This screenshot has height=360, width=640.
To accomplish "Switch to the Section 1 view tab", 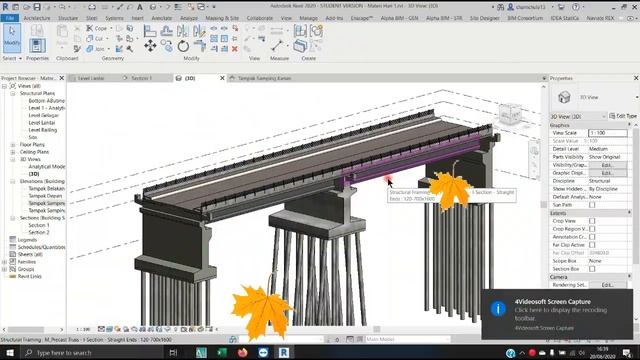I will coord(142,78).
